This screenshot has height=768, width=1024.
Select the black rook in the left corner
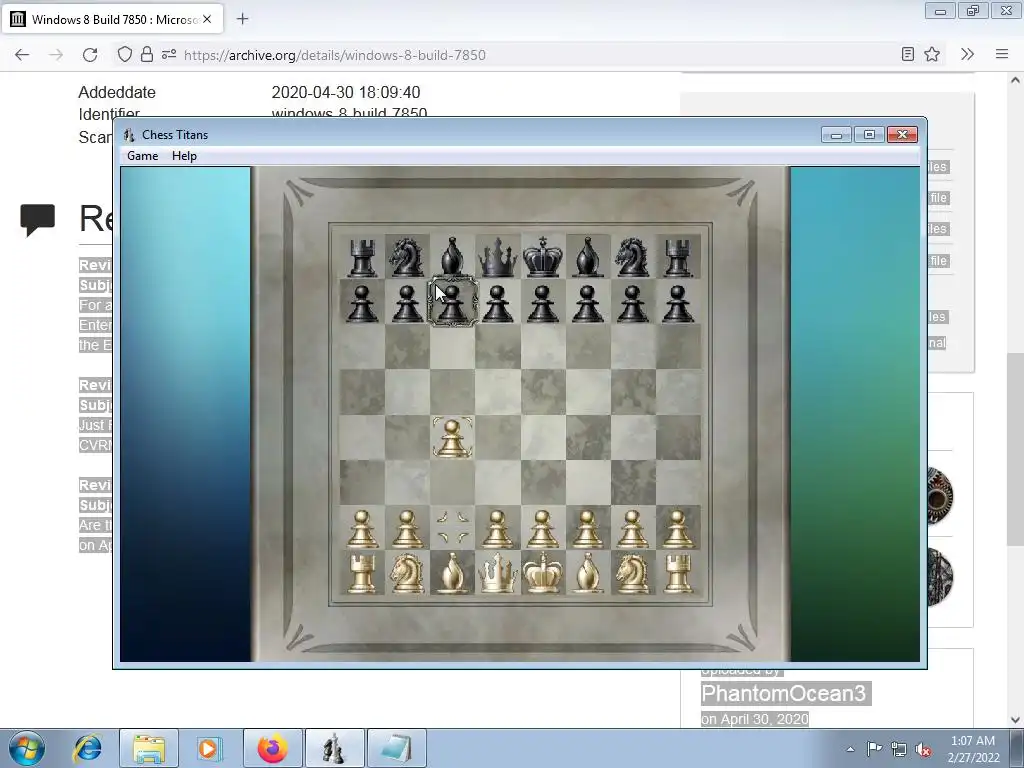pos(362,257)
